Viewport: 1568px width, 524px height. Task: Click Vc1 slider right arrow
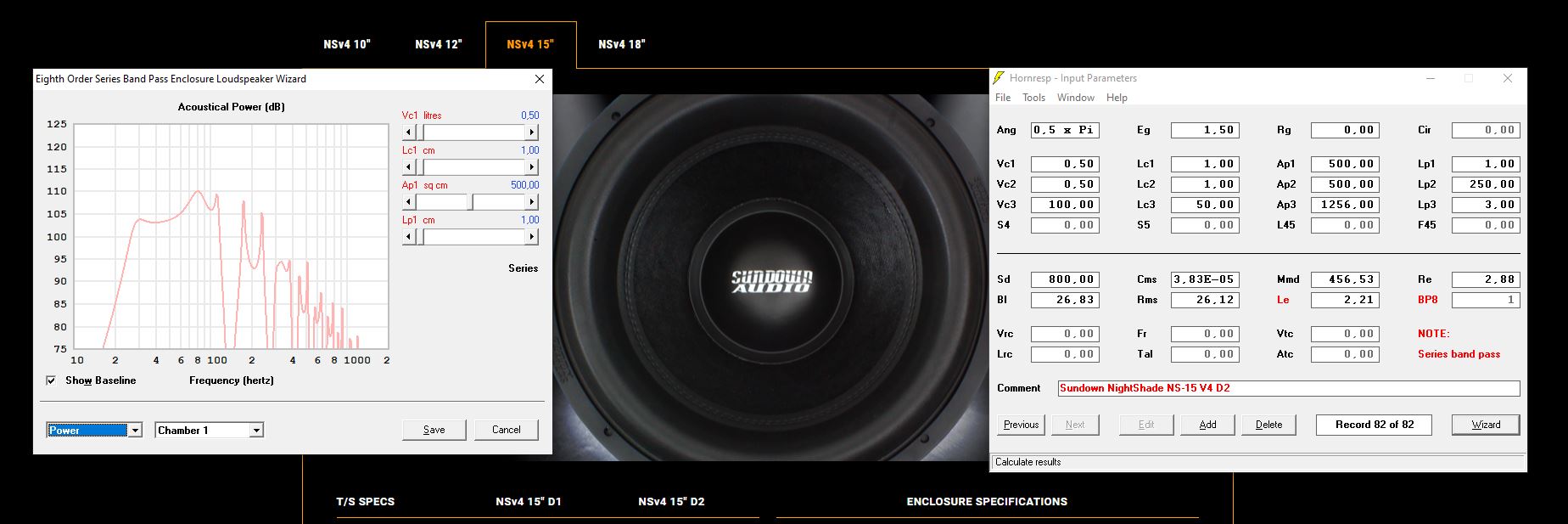click(532, 132)
